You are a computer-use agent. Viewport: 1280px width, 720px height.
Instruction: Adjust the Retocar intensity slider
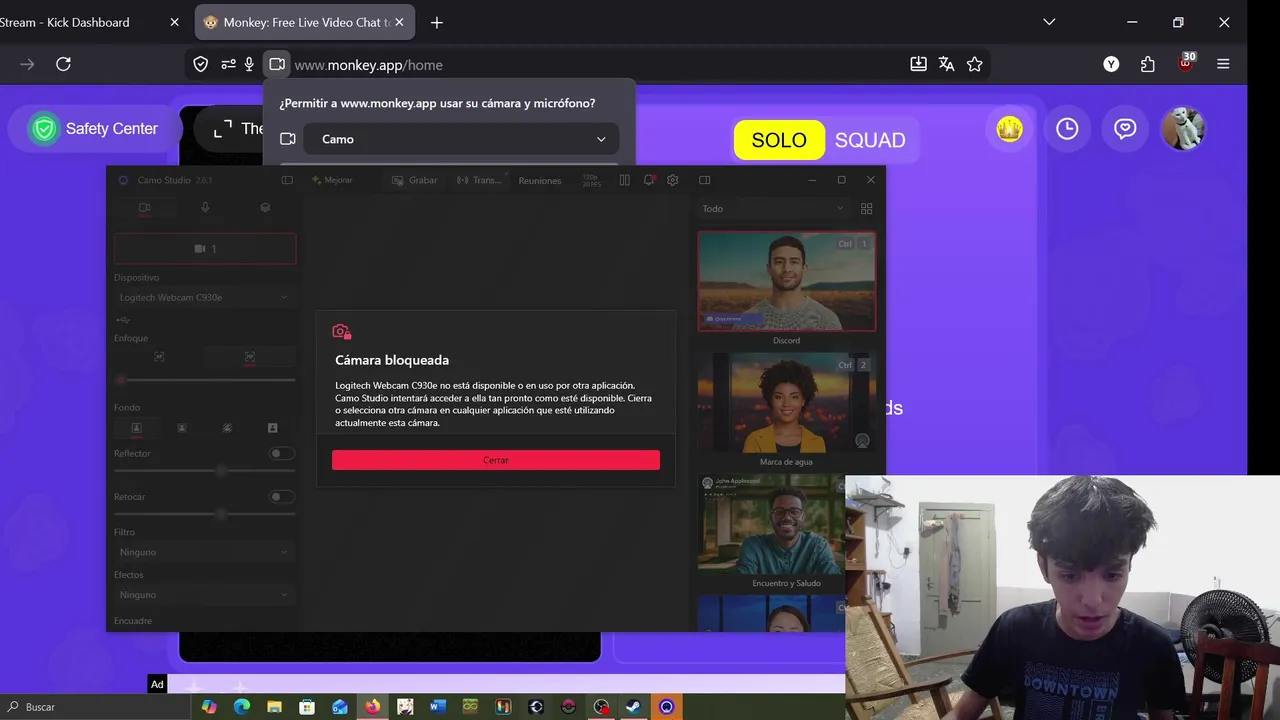pos(205,514)
